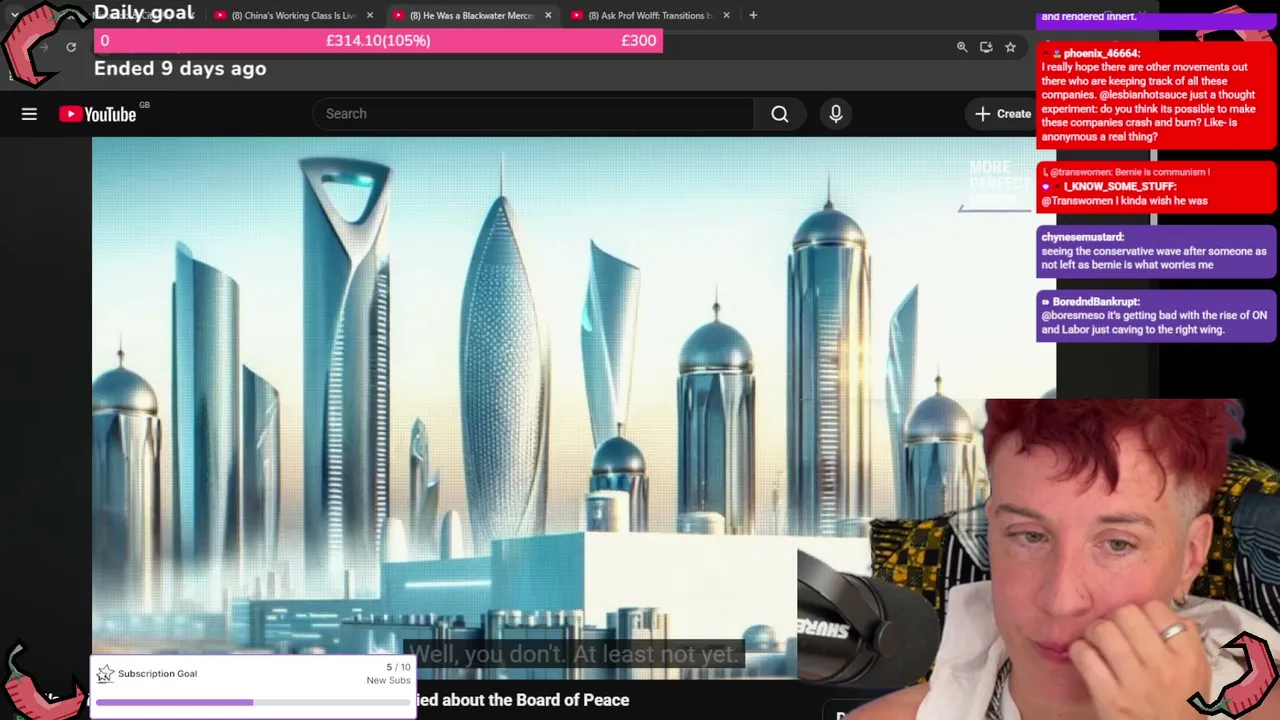Click phoenix_46664 username in chat

click(x=1101, y=53)
